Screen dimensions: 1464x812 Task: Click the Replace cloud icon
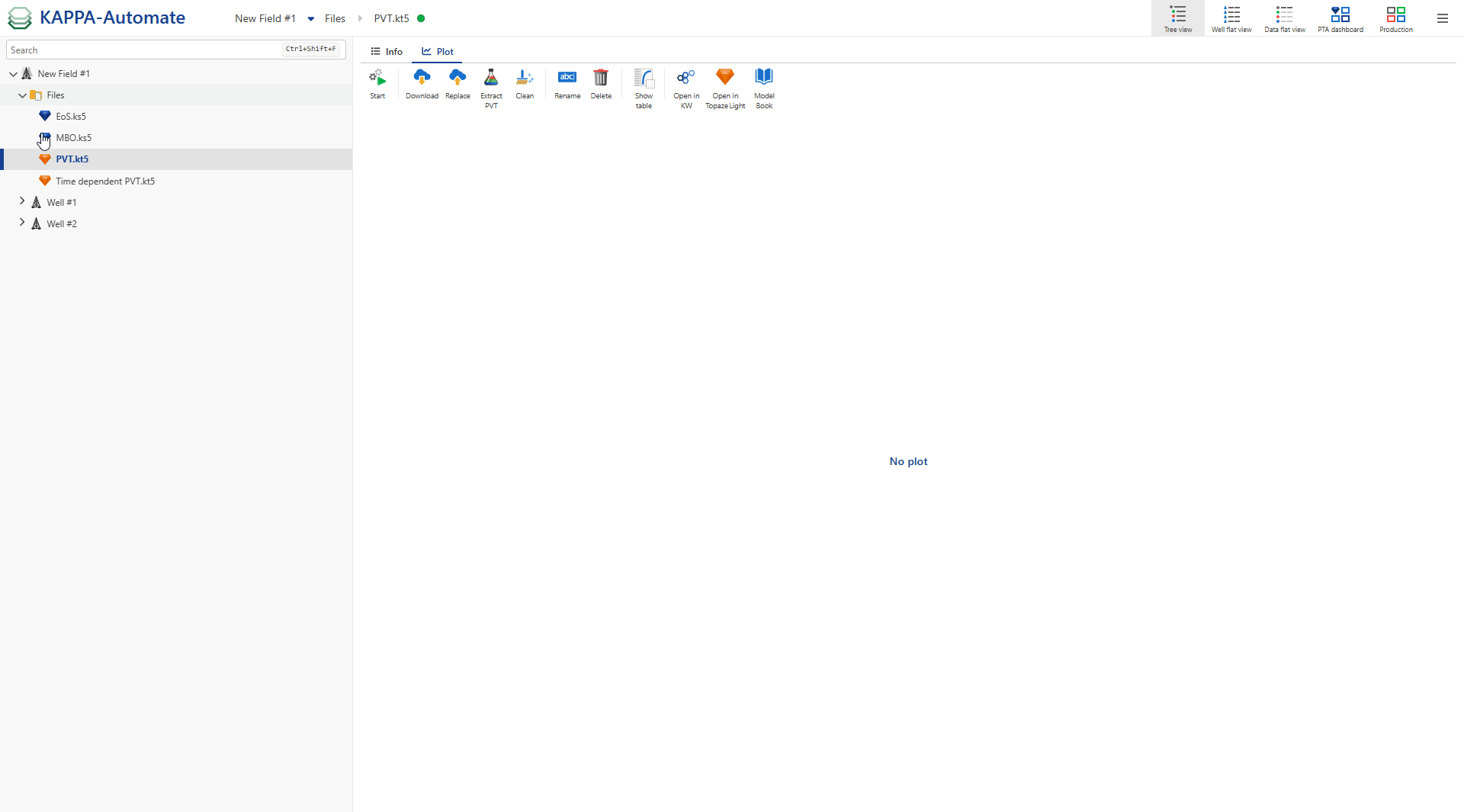pos(457,78)
